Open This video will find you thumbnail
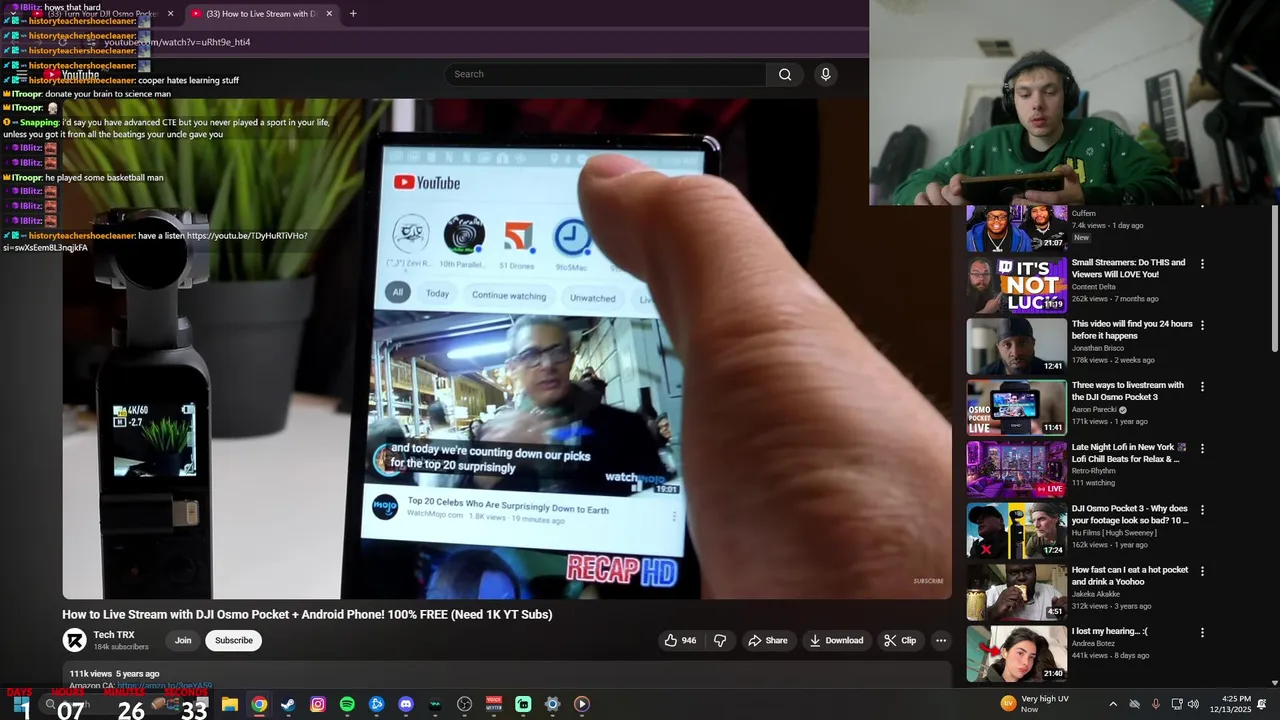Image resolution: width=1280 pixels, height=720 pixels. (x=1016, y=346)
